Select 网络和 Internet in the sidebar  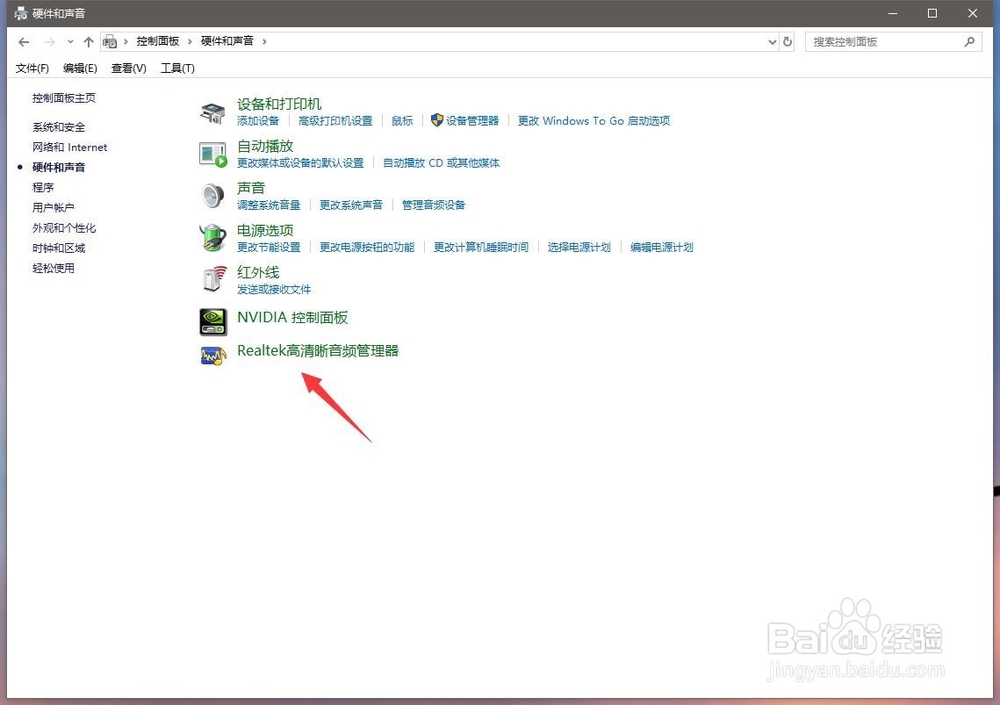(x=69, y=147)
